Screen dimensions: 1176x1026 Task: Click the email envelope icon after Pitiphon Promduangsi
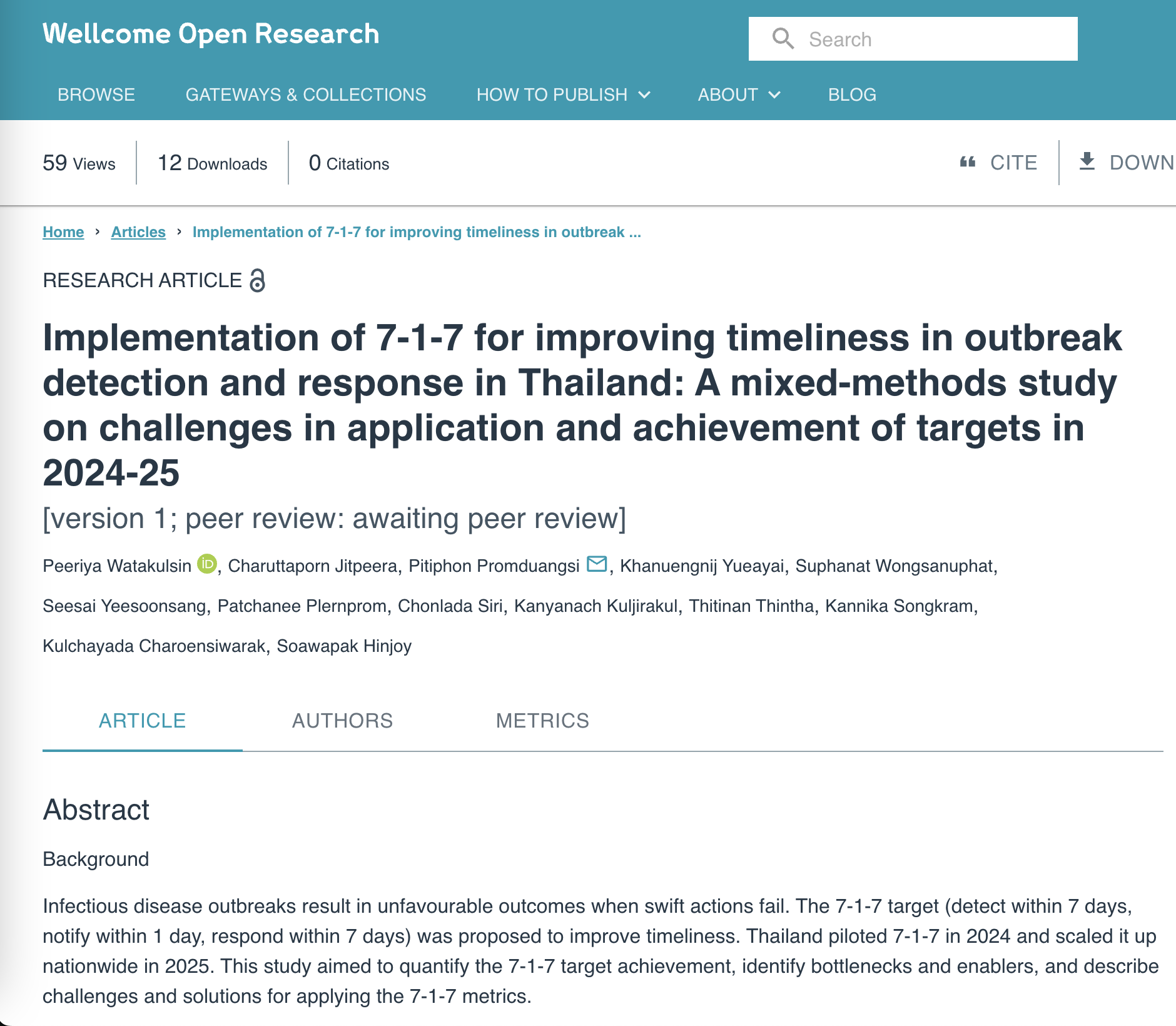click(x=597, y=564)
